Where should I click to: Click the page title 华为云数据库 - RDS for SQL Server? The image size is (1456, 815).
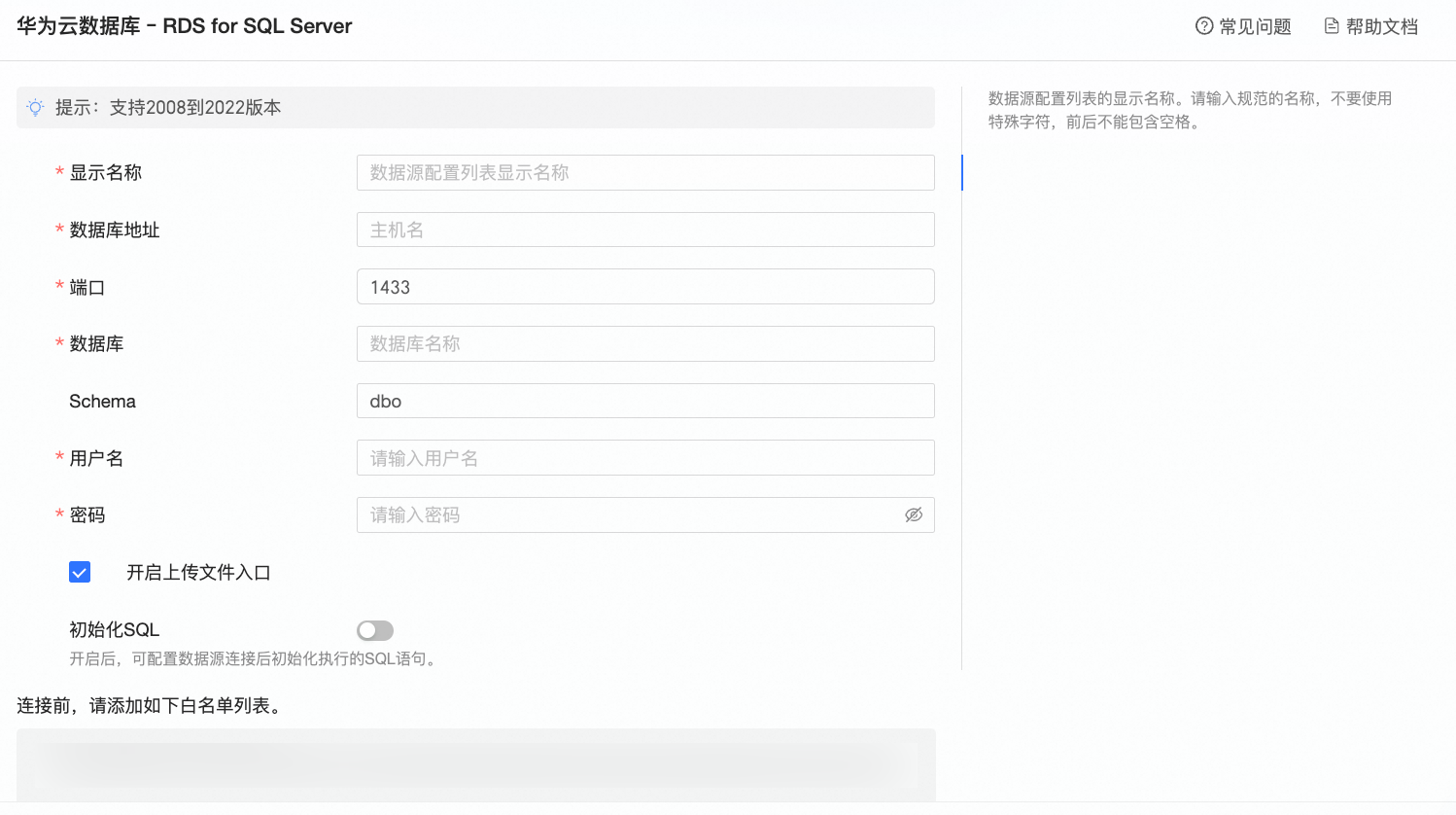click(185, 26)
